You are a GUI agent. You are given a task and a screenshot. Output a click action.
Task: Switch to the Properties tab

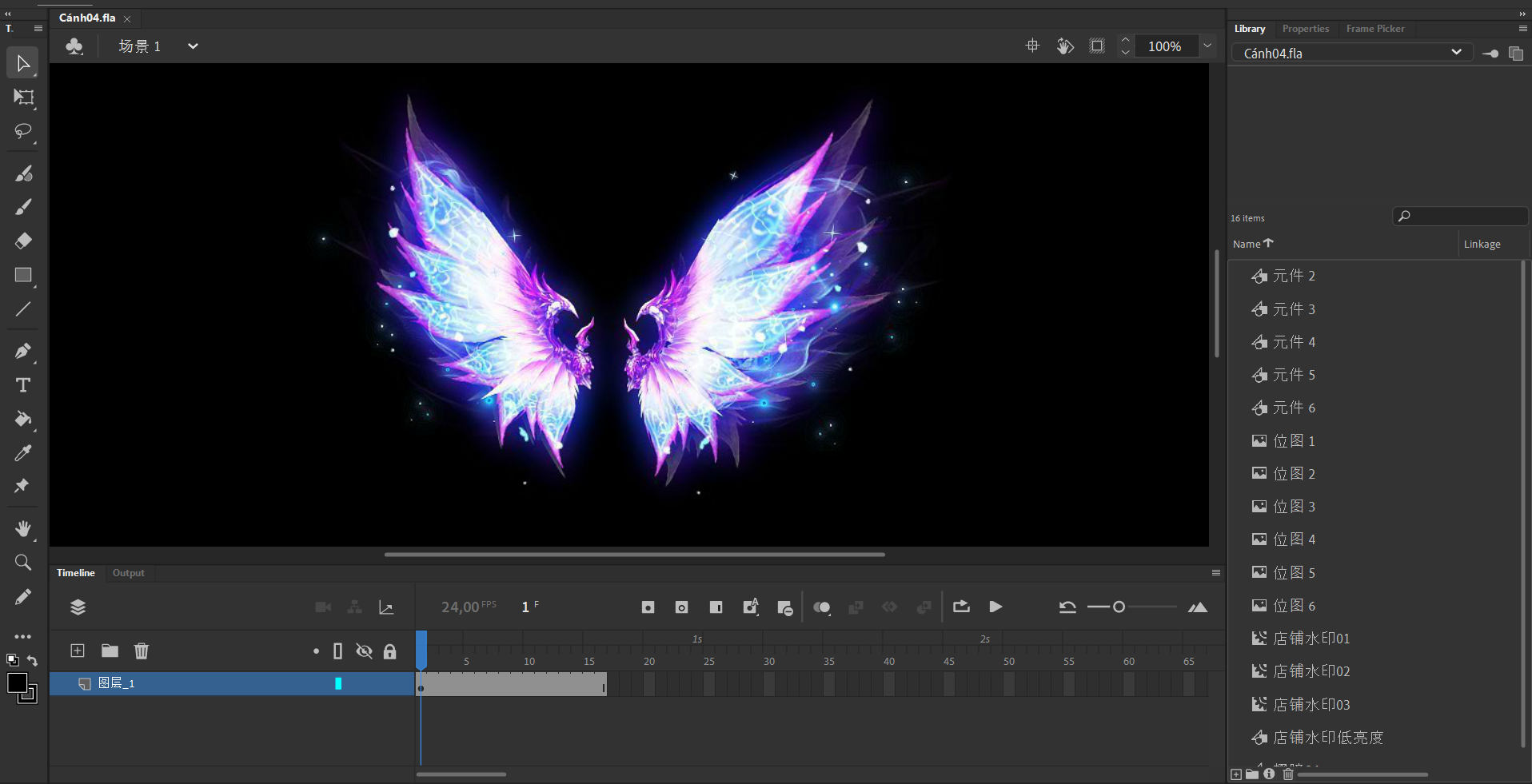point(1305,29)
